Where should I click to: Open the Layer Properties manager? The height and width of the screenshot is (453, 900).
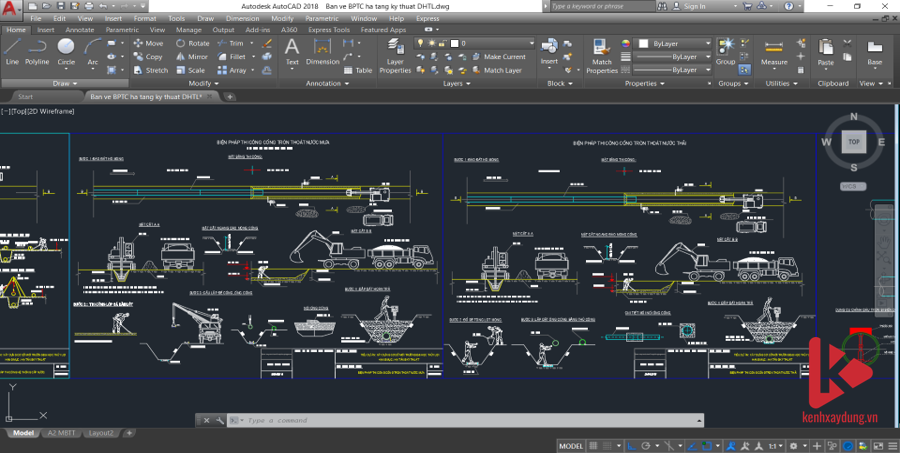pyautogui.click(x=395, y=55)
